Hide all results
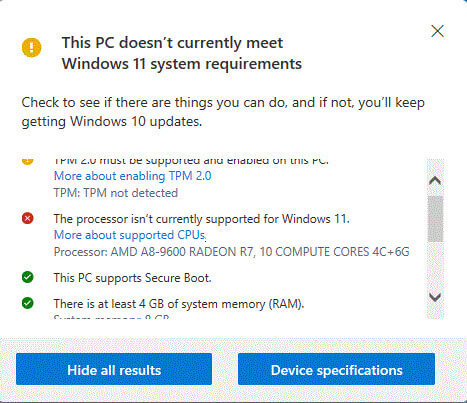The height and width of the screenshot is (403, 467). pos(114,369)
